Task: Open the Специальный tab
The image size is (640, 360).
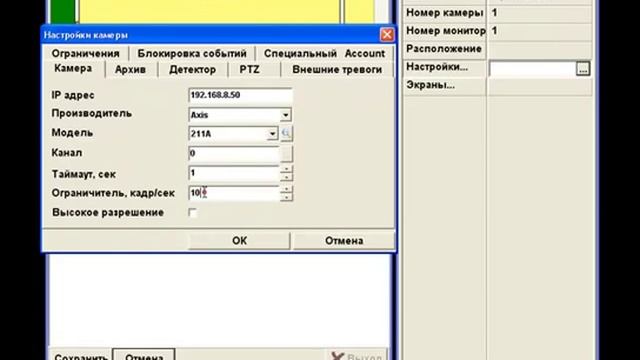Action: (x=300, y=53)
